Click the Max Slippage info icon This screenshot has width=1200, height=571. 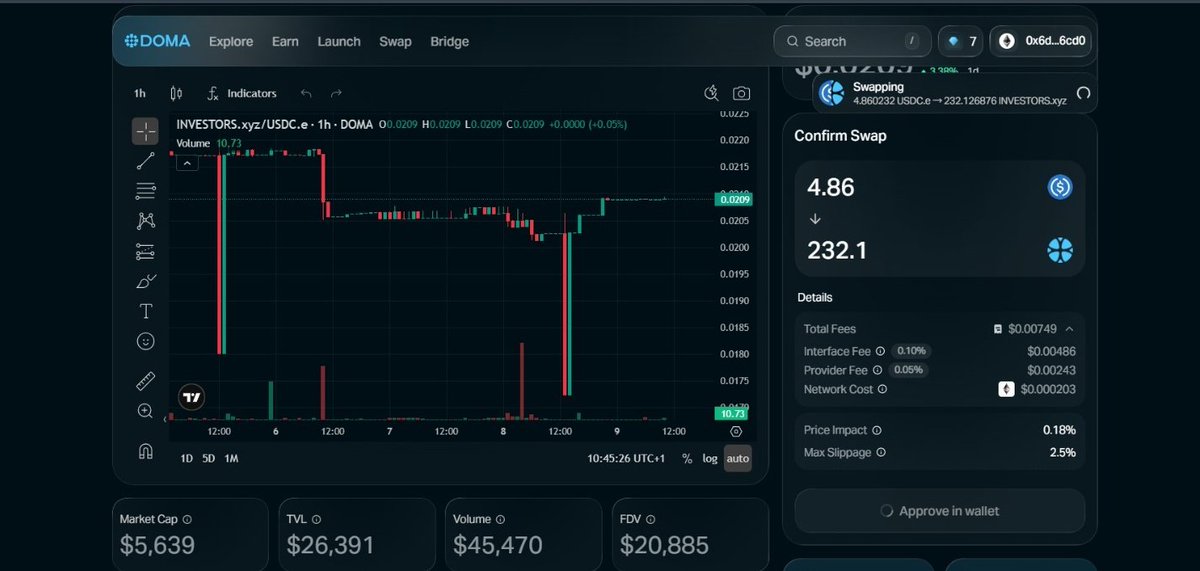point(881,452)
